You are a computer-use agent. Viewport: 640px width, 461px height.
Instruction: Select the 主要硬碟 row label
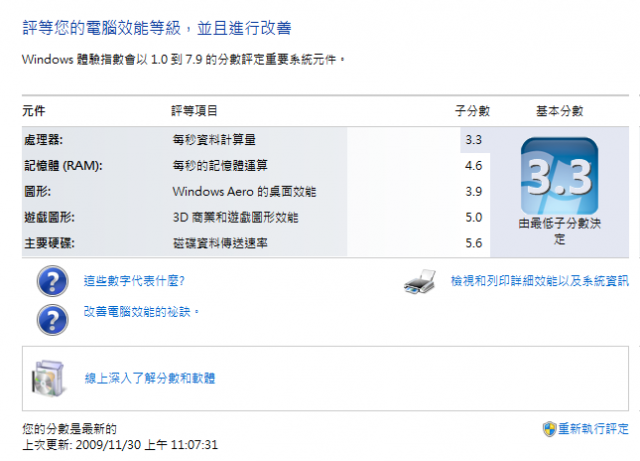click(x=49, y=243)
